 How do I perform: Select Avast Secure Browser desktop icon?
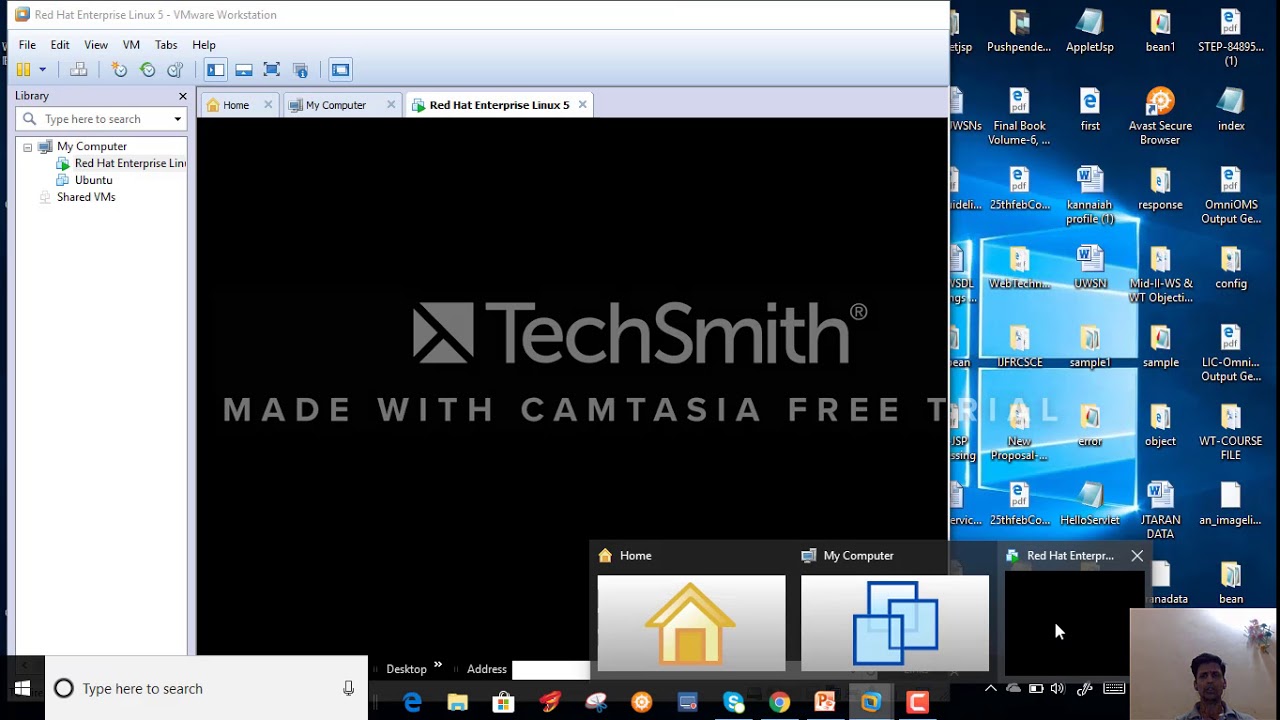(x=1160, y=116)
